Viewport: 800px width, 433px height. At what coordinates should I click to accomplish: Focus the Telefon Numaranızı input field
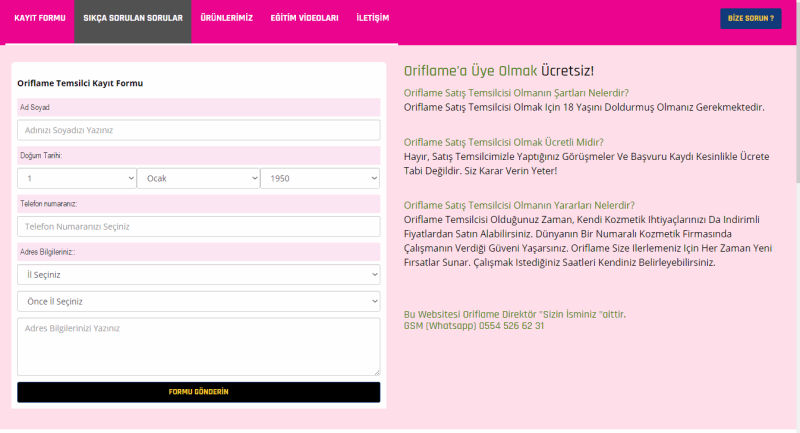click(x=198, y=226)
